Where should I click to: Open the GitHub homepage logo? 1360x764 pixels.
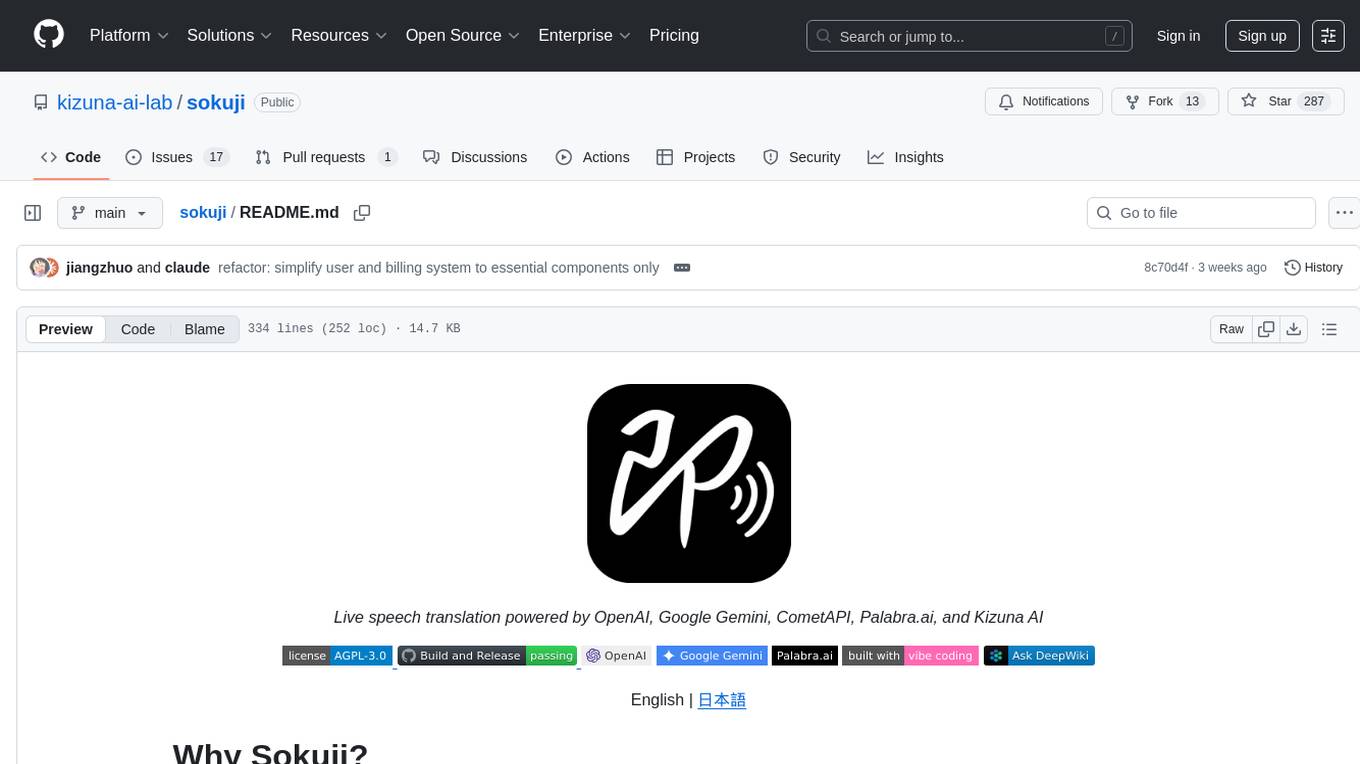tap(49, 35)
